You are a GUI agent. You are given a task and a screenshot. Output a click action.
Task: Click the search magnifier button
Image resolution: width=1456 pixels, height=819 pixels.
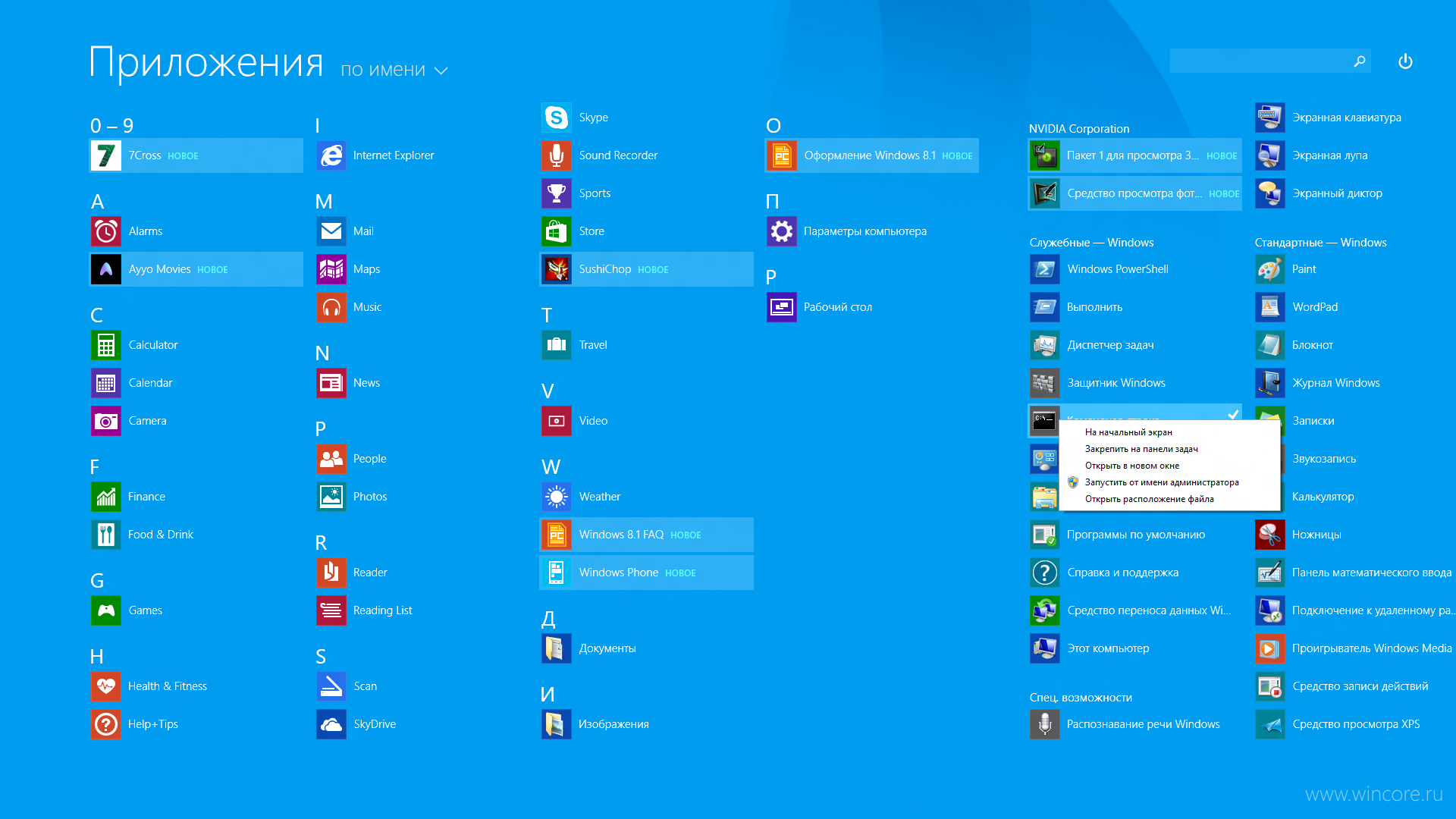click(1360, 61)
